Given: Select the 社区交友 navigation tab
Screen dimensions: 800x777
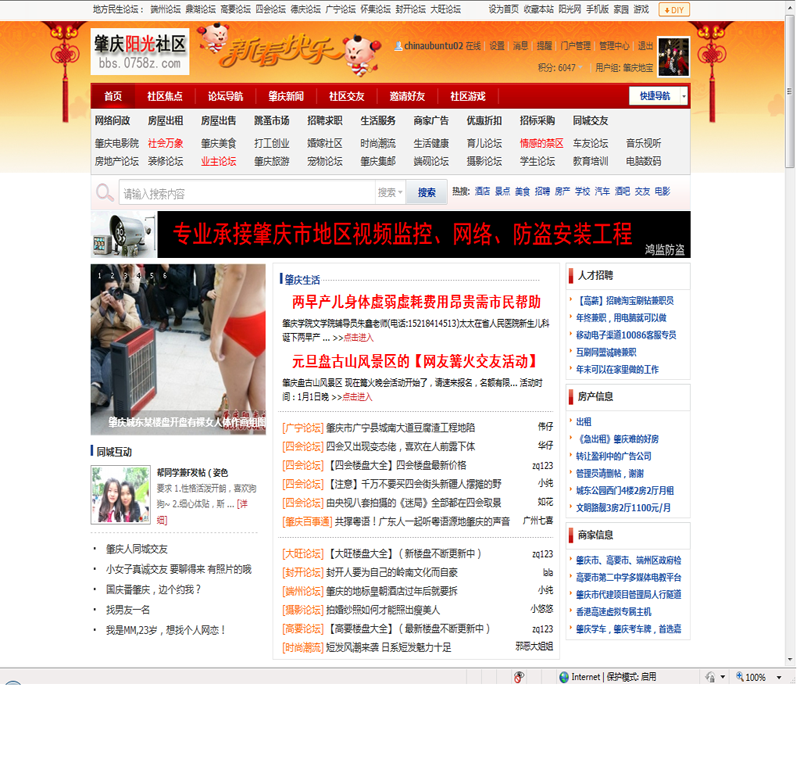Looking at the screenshot, I should click(346, 96).
